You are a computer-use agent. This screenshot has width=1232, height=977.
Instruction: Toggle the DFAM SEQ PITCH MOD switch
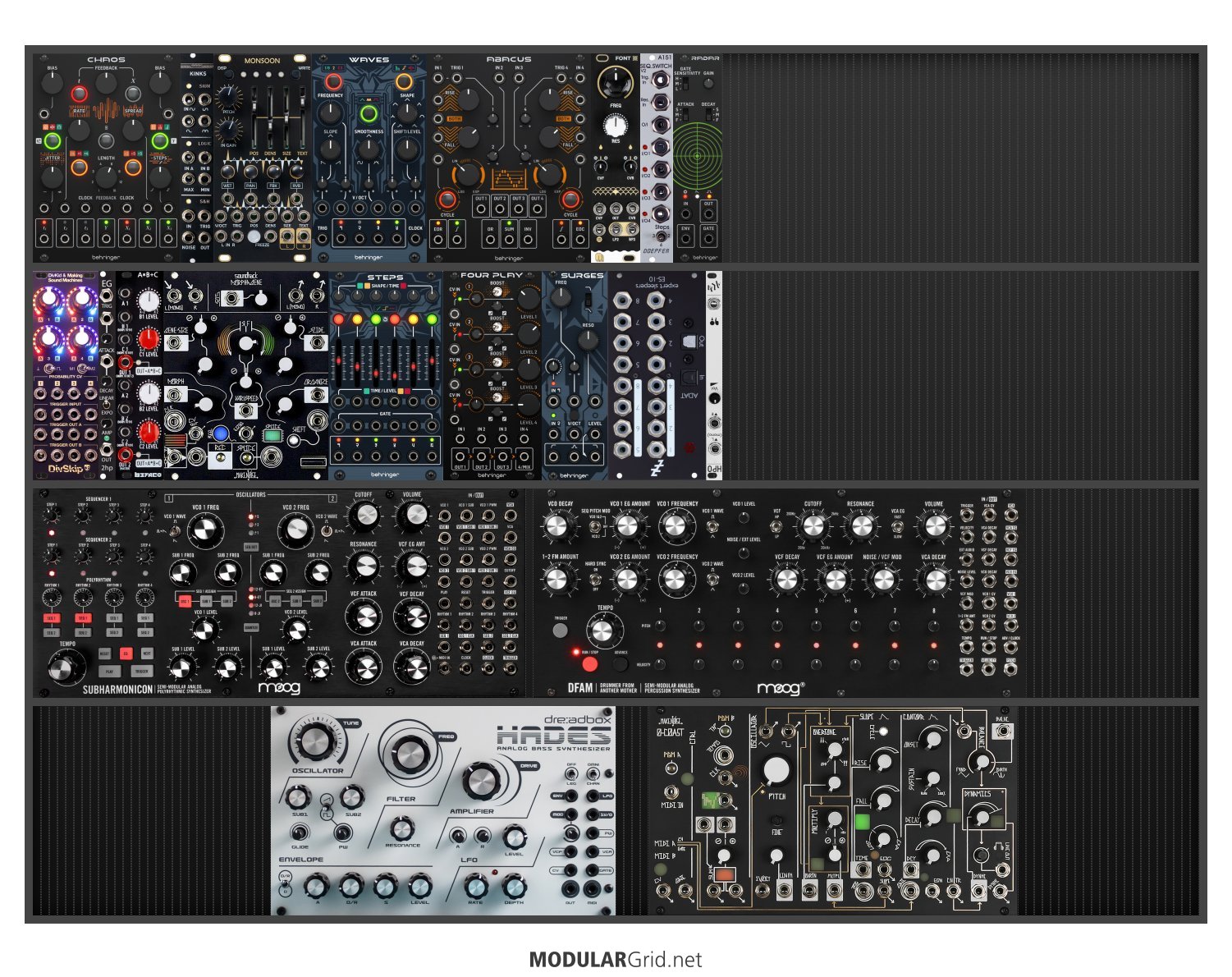[x=597, y=528]
